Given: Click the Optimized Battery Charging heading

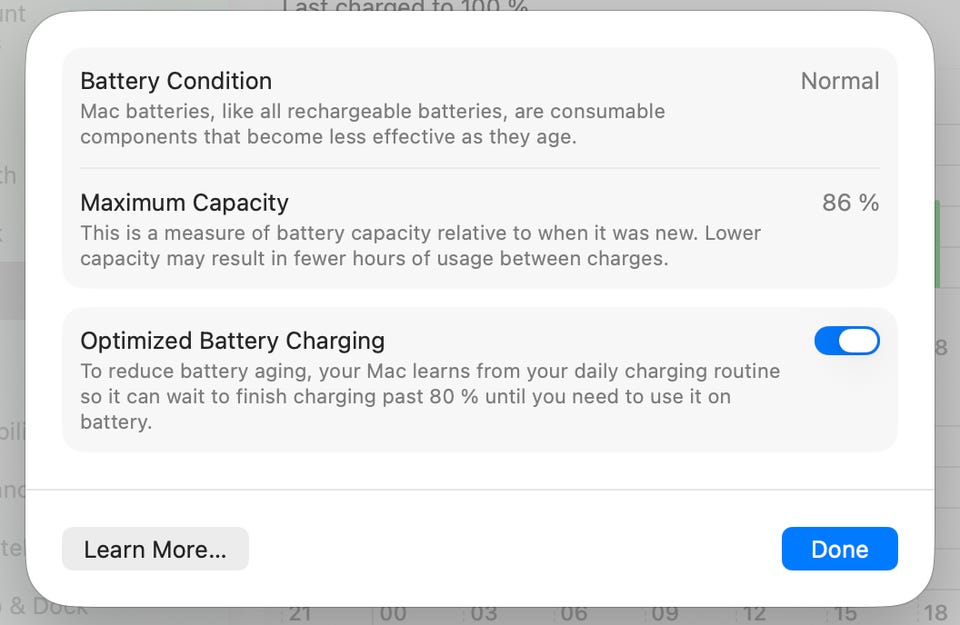Looking at the screenshot, I should (232, 341).
